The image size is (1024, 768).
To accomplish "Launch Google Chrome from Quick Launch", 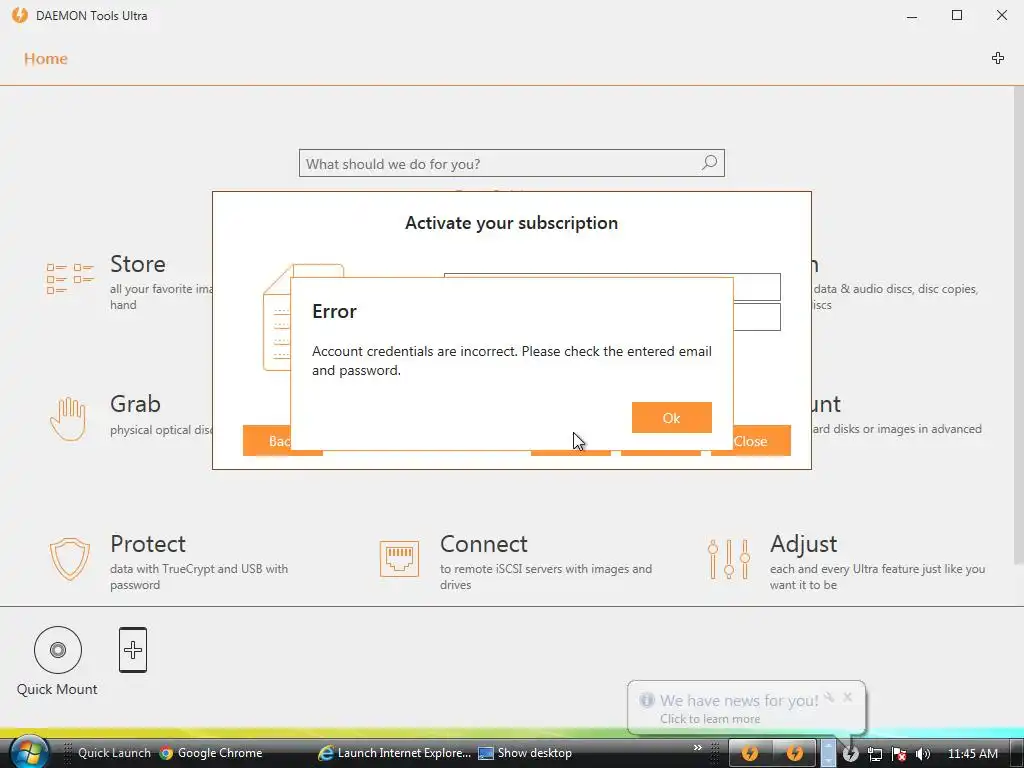I will click(x=210, y=753).
